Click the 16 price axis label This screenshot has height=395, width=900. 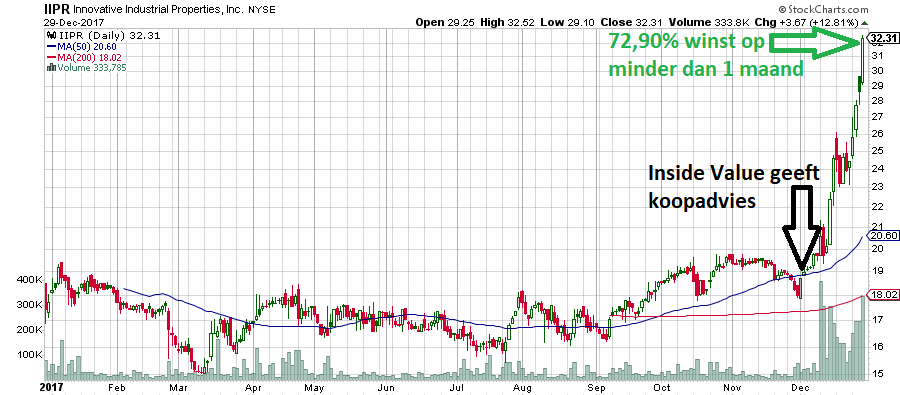(877, 346)
